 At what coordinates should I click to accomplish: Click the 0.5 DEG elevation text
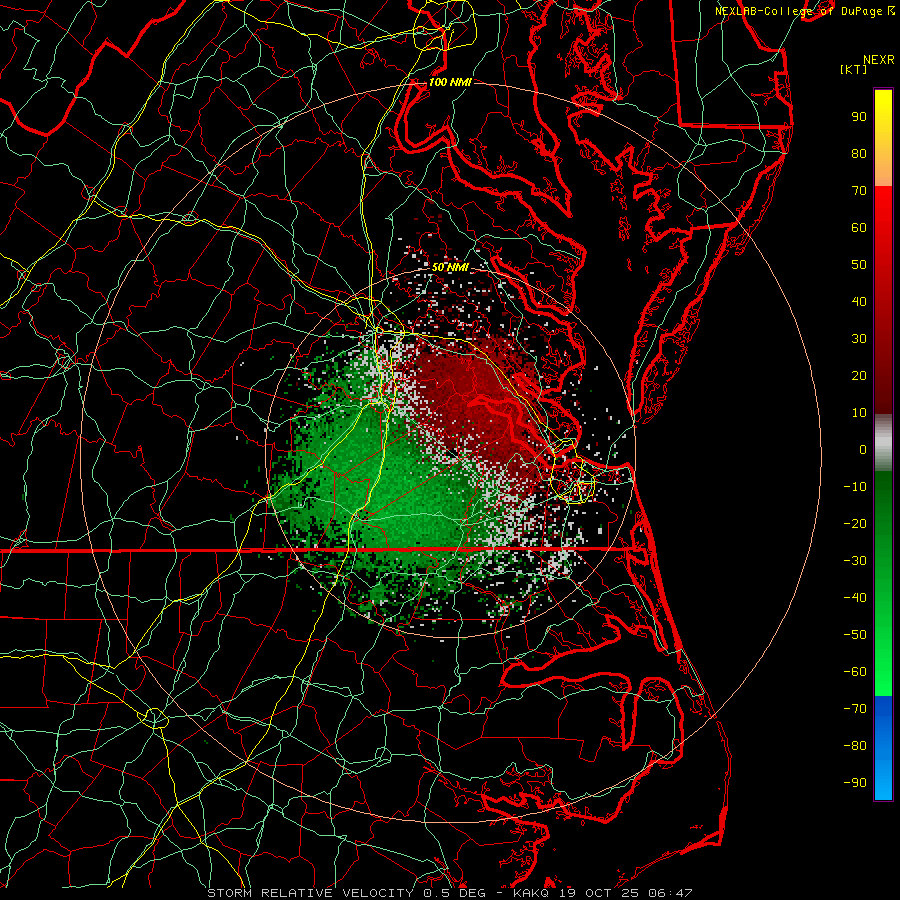pyautogui.click(x=454, y=893)
